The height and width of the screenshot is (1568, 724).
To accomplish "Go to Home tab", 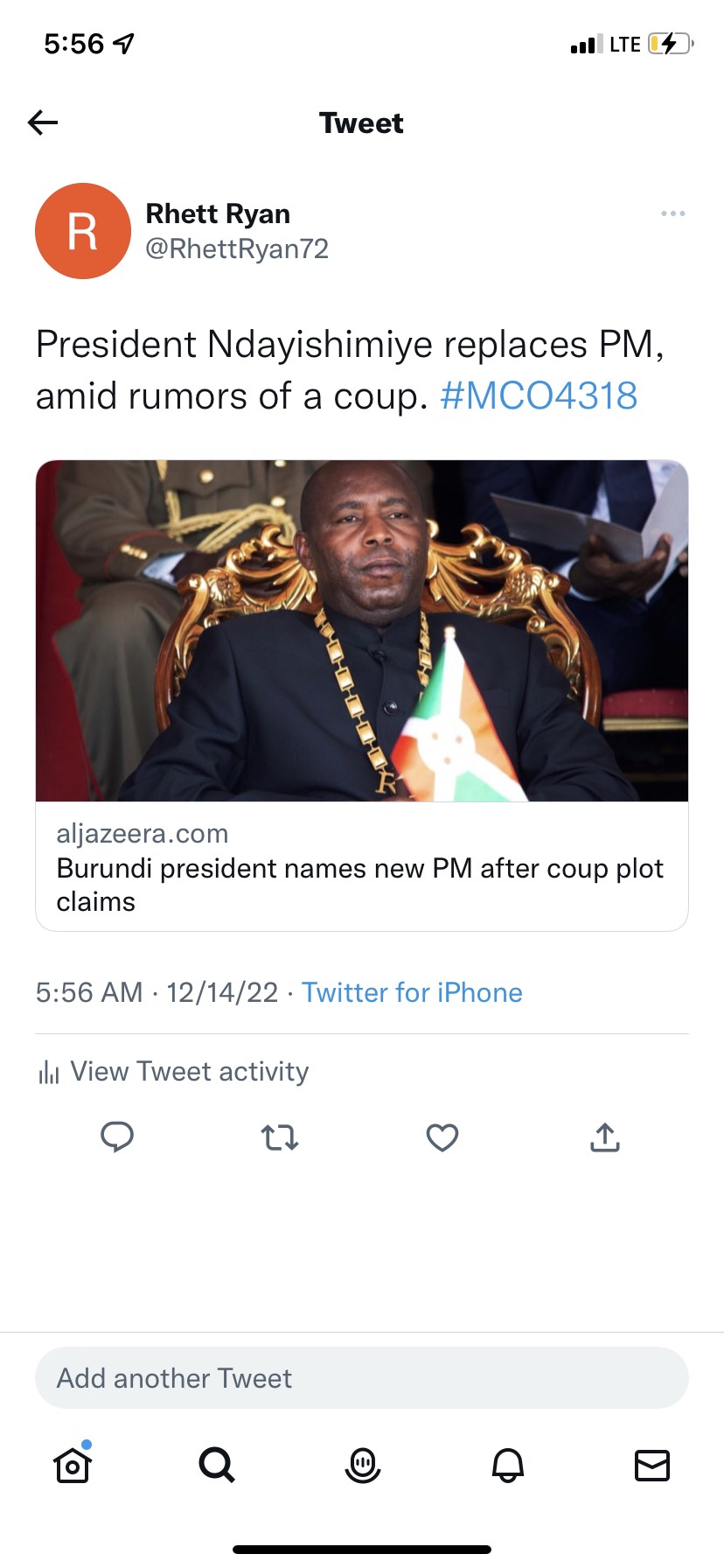I will (x=73, y=1465).
